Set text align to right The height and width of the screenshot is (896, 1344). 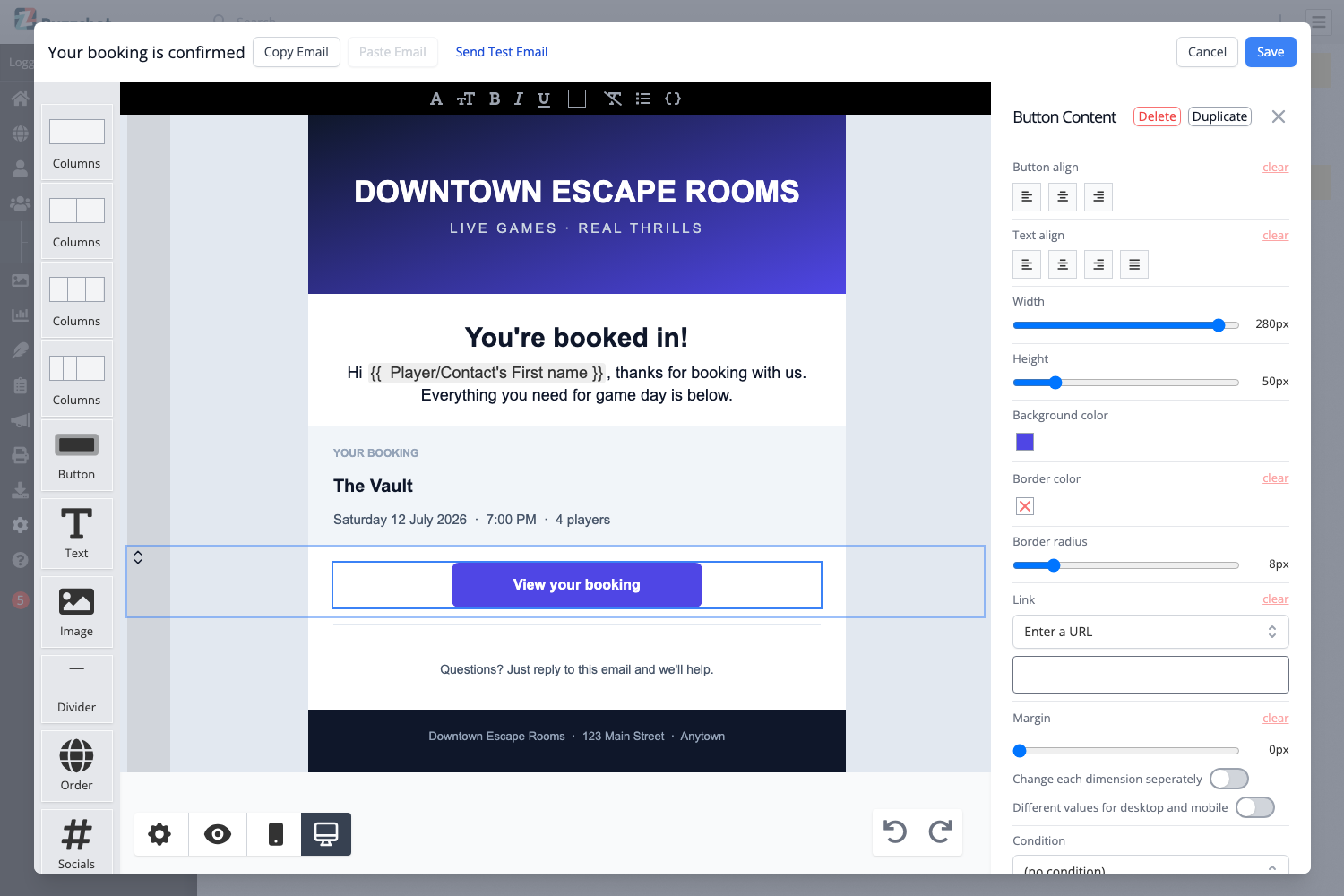(1098, 264)
